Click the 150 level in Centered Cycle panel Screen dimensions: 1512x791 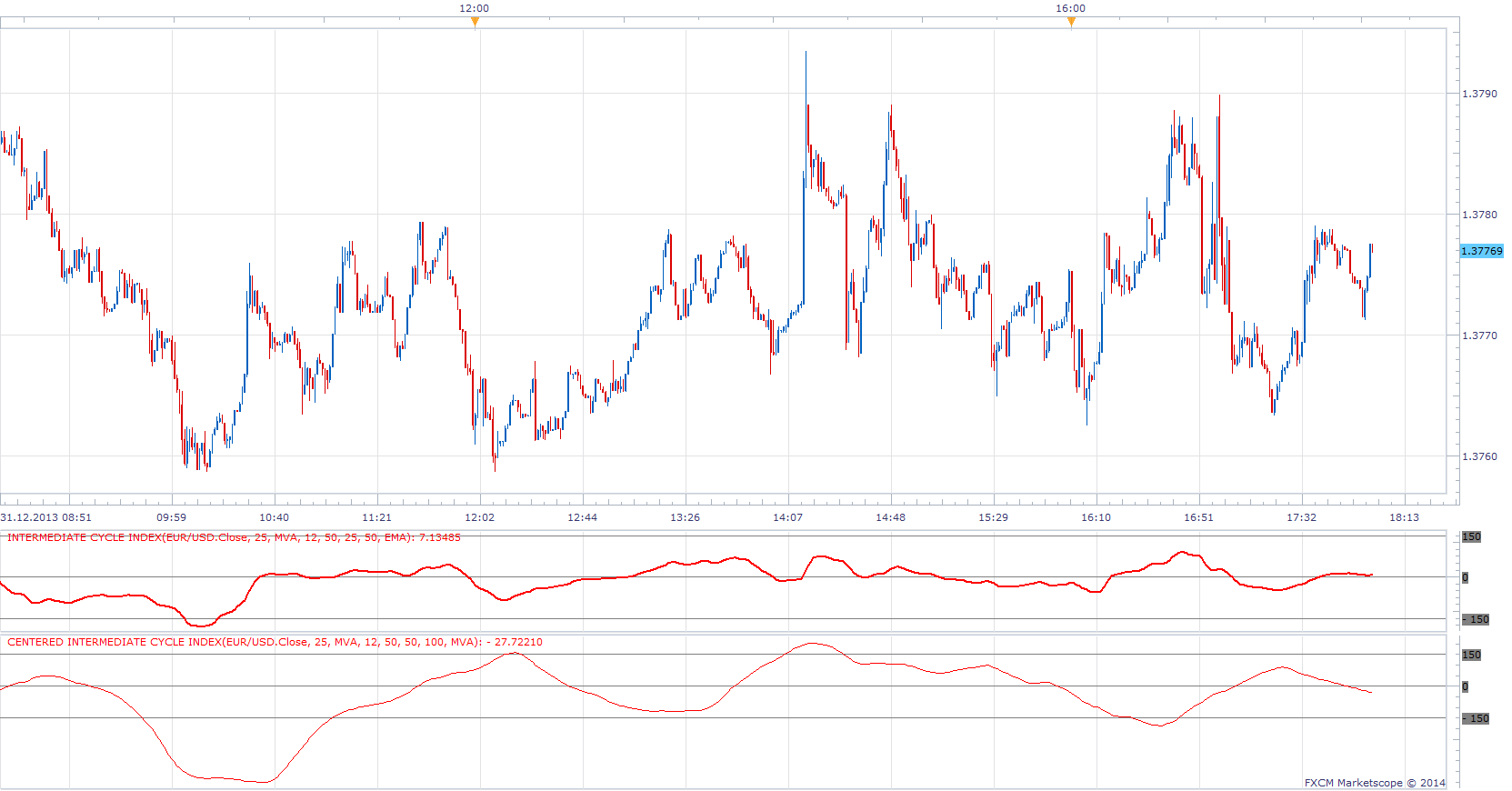[x=1472, y=655]
